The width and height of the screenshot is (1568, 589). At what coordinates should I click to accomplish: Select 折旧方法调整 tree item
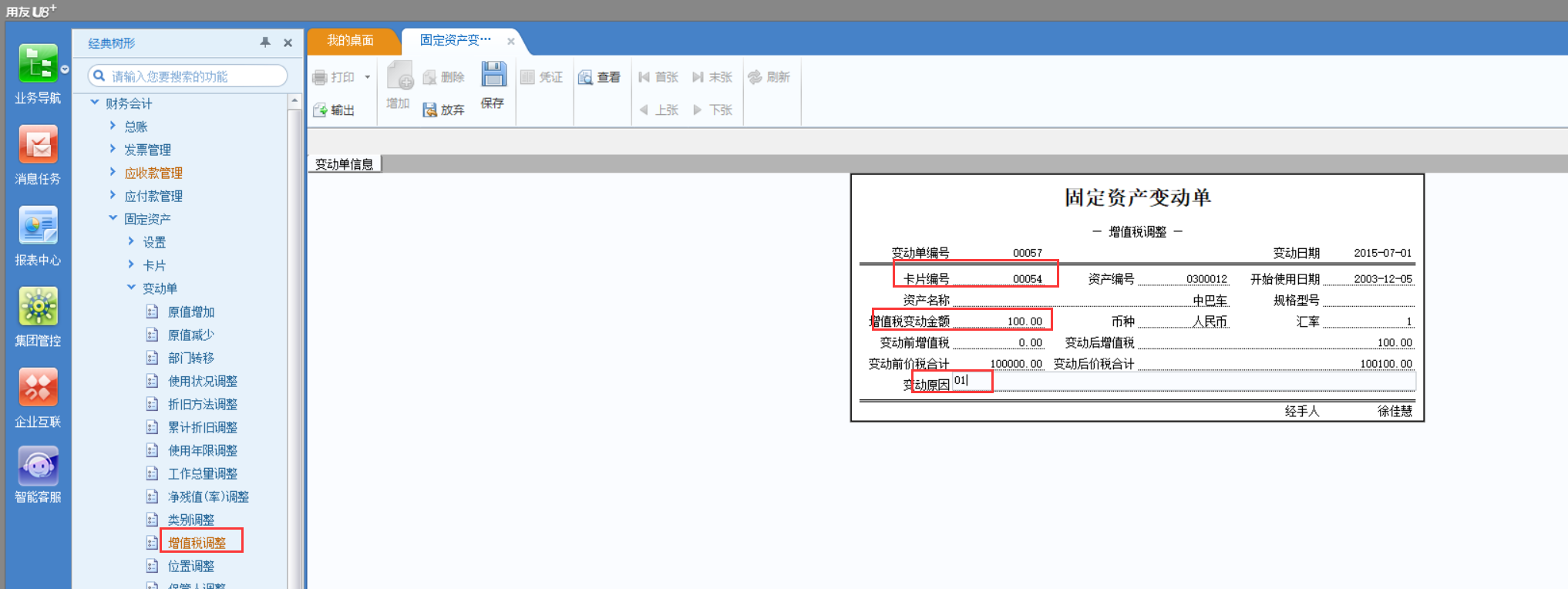pos(203,404)
